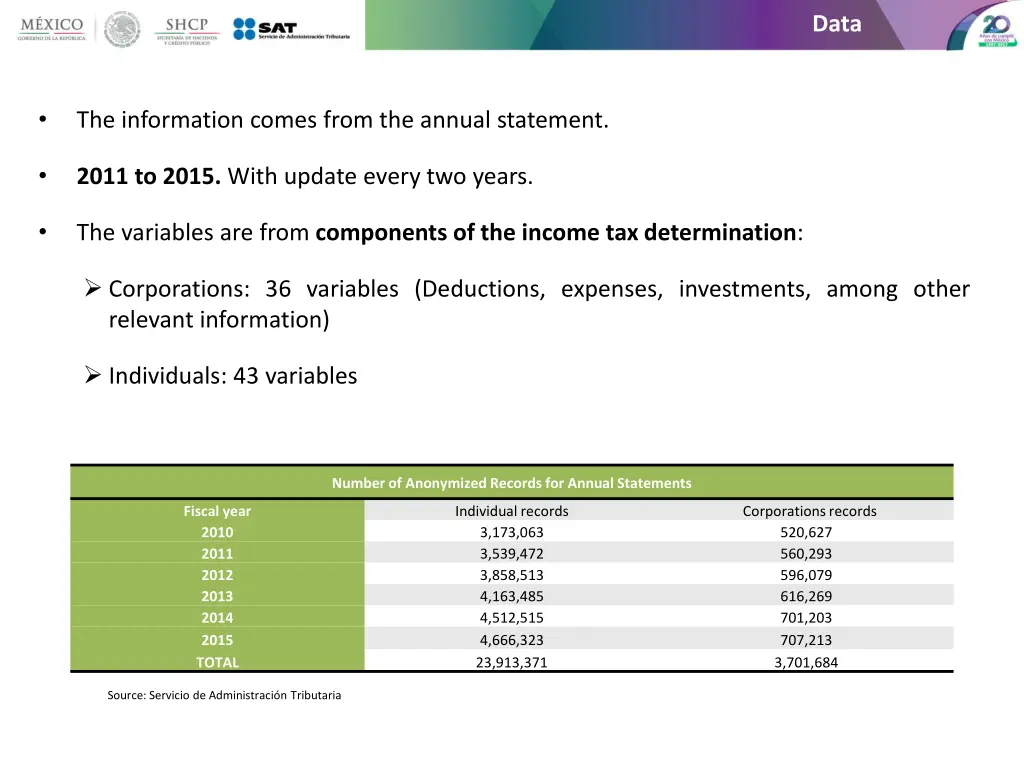Click individual records value '3,539,472'
The width and height of the screenshot is (1024, 768).
[x=511, y=554]
